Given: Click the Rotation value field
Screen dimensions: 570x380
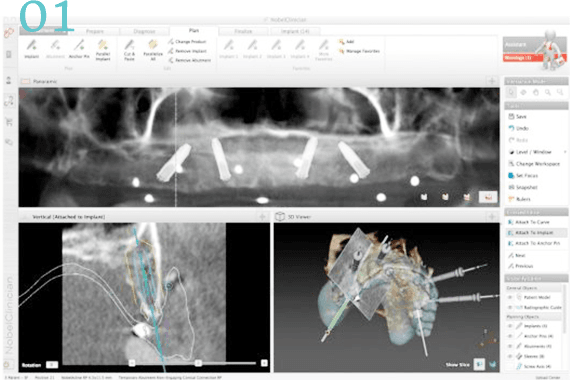Looking at the screenshot, I should tap(52, 364).
